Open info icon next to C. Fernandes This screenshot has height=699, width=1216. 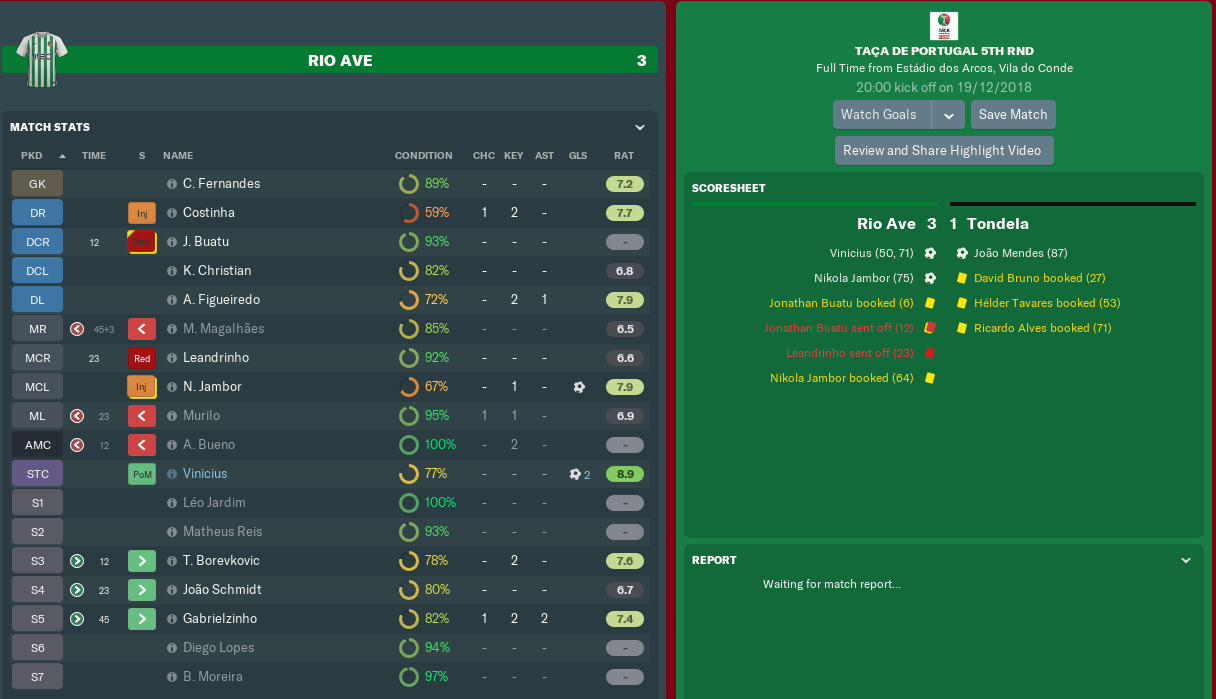pyautogui.click(x=172, y=184)
